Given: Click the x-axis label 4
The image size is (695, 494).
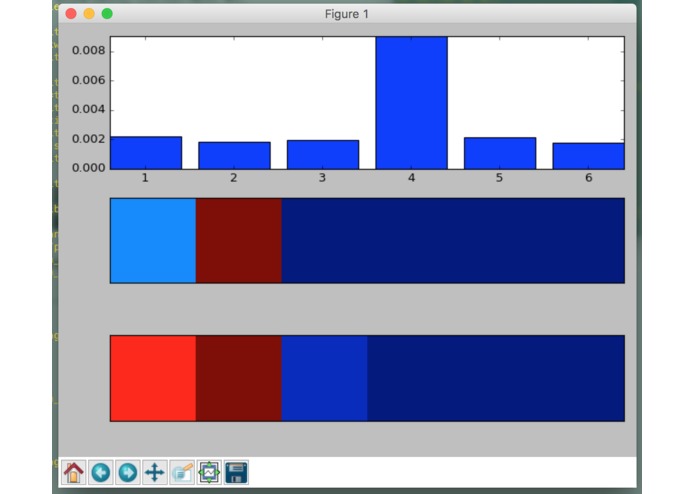Looking at the screenshot, I should point(411,178).
